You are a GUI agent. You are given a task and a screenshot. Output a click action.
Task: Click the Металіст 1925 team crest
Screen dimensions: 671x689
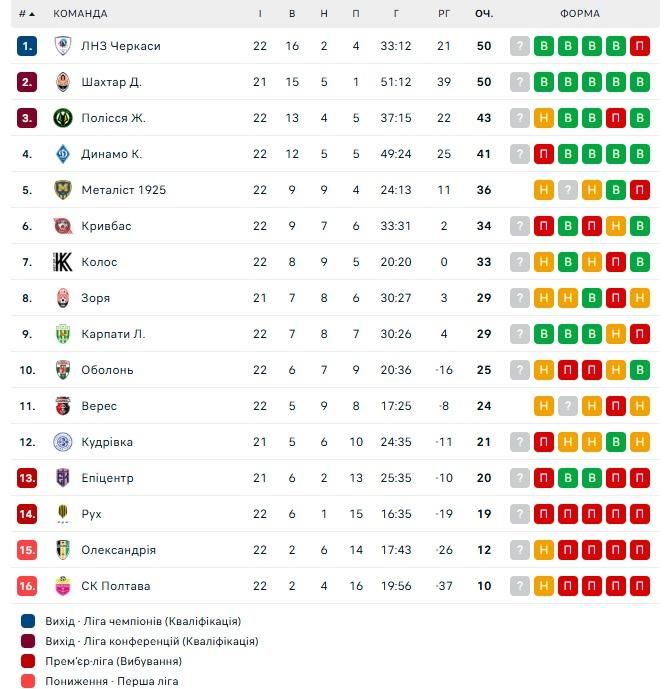63,190
